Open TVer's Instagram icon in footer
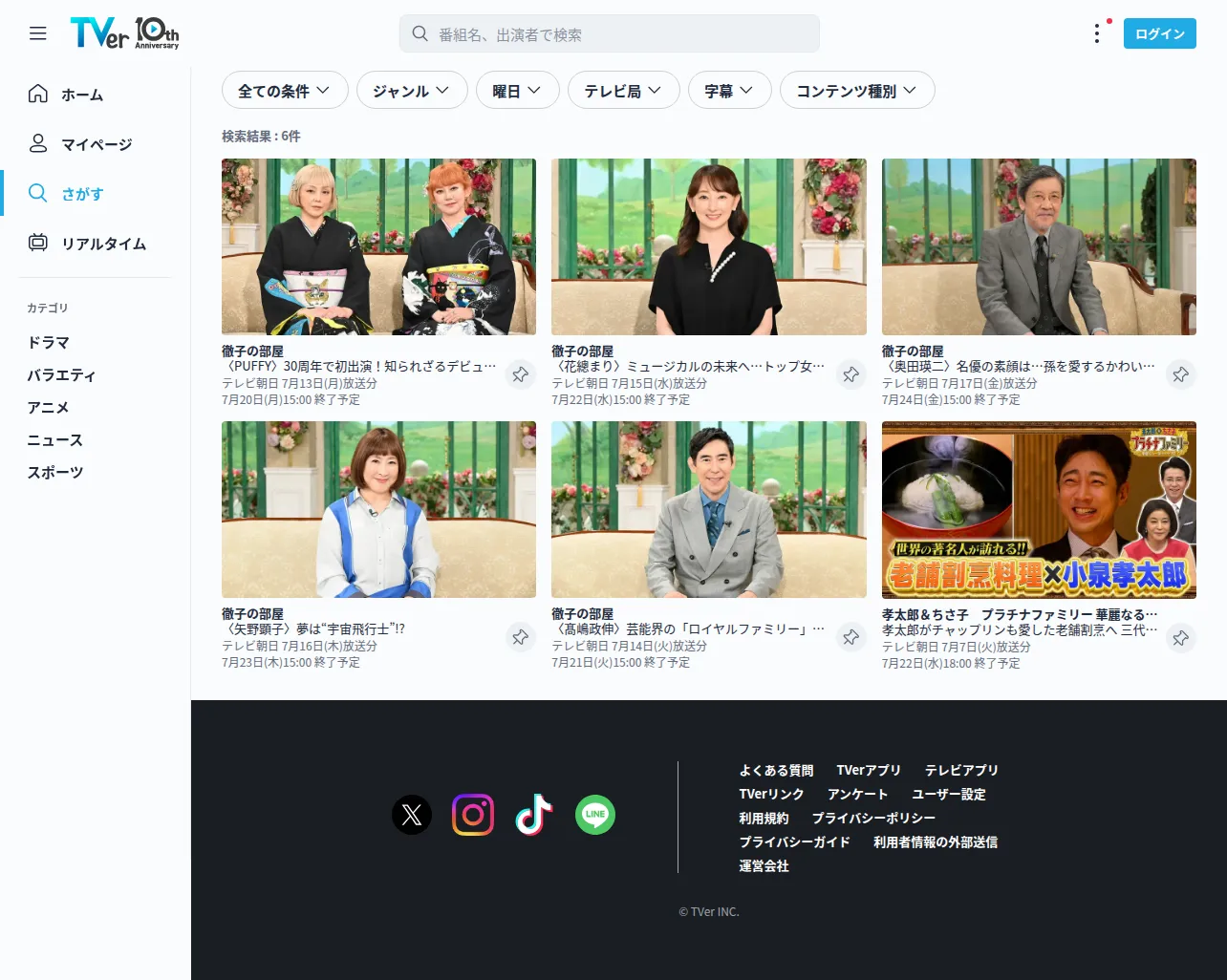The height and width of the screenshot is (980, 1227). click(x=473, y=815)
